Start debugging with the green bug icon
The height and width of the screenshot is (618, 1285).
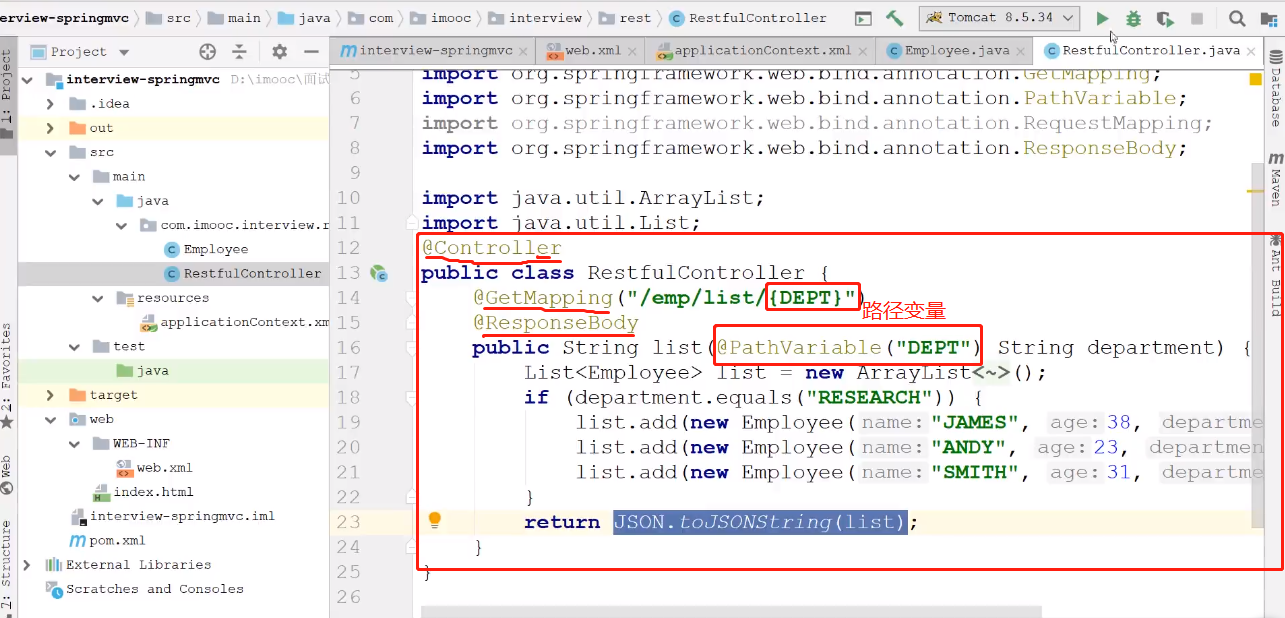(x=1133, y=18)
